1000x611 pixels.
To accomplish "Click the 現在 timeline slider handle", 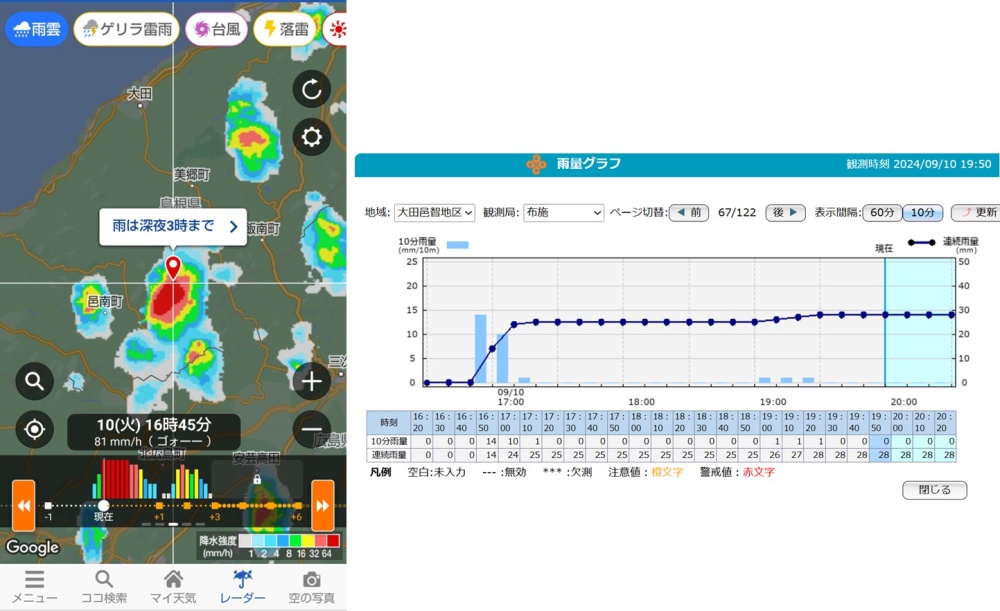I will [103, 505].
